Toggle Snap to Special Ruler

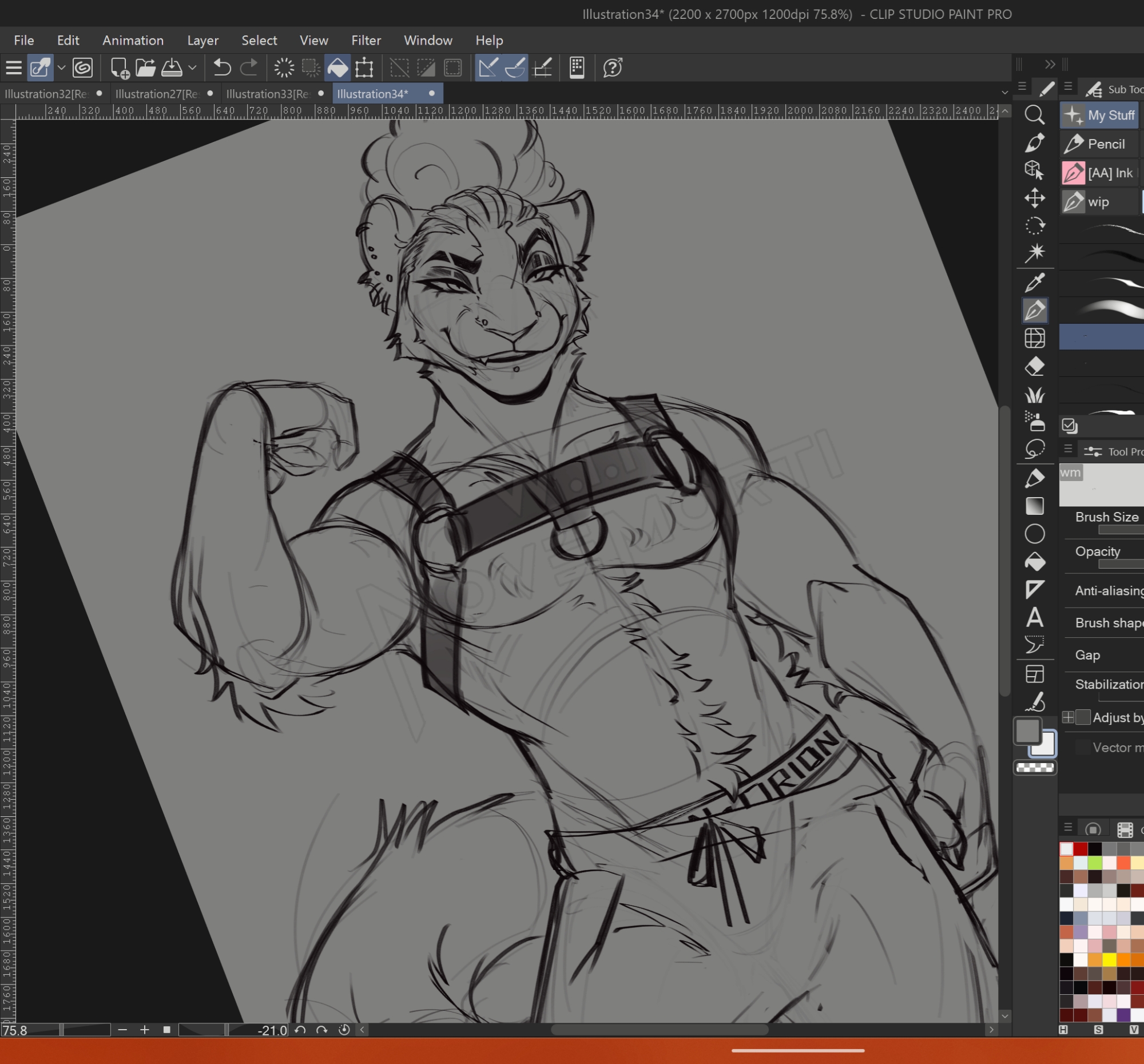(x=515, y=68)
